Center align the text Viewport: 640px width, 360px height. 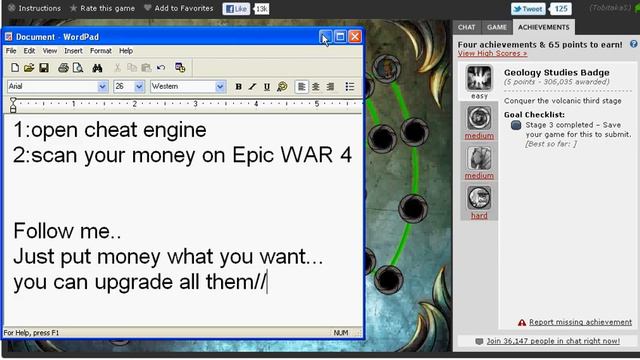pyautogui.click(x=316, y=87)
